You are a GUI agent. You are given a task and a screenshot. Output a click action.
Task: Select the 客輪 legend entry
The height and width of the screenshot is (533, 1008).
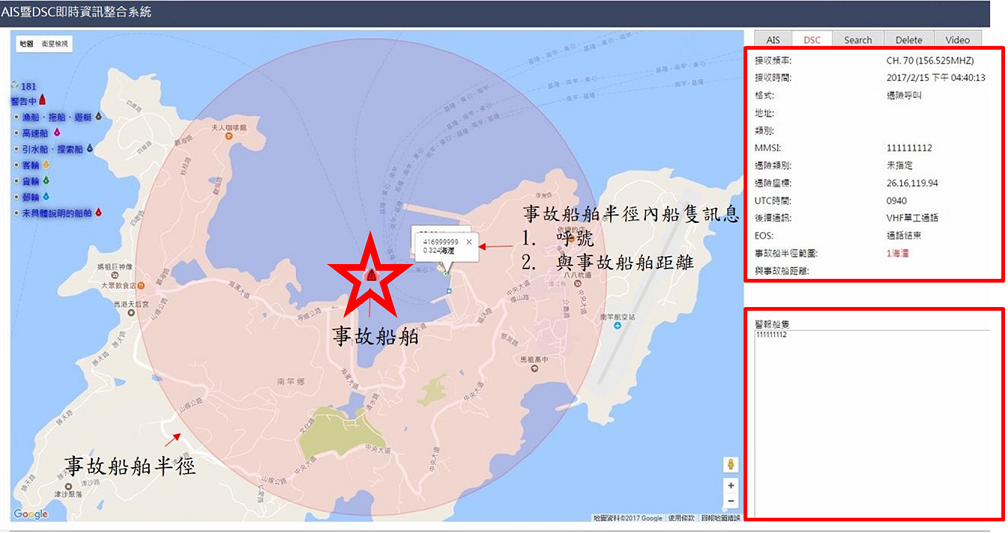click(31, 165)
